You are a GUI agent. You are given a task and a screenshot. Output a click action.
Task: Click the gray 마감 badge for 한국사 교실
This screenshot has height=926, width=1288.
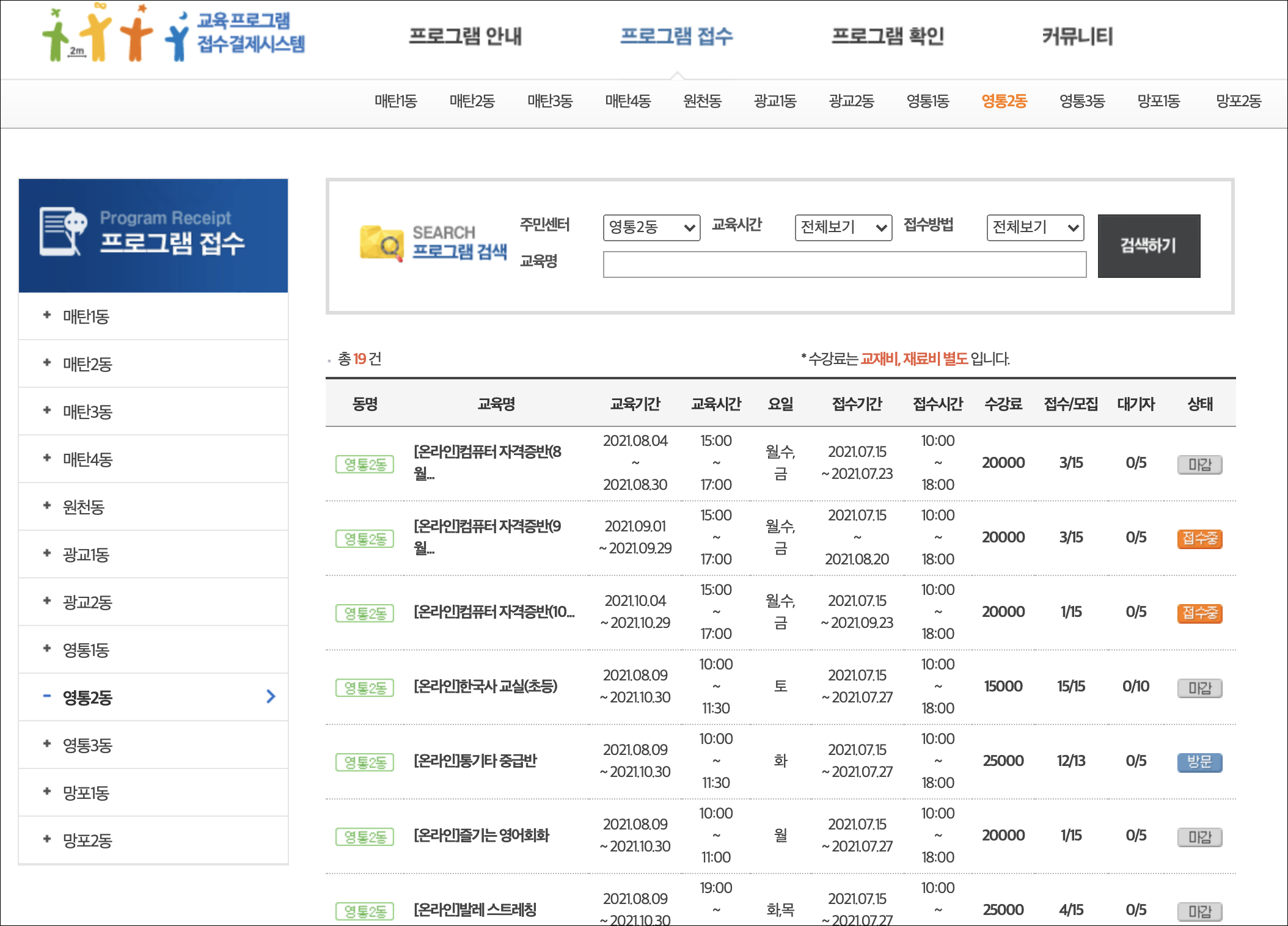pyautogui.click(x=1199, y=688)
